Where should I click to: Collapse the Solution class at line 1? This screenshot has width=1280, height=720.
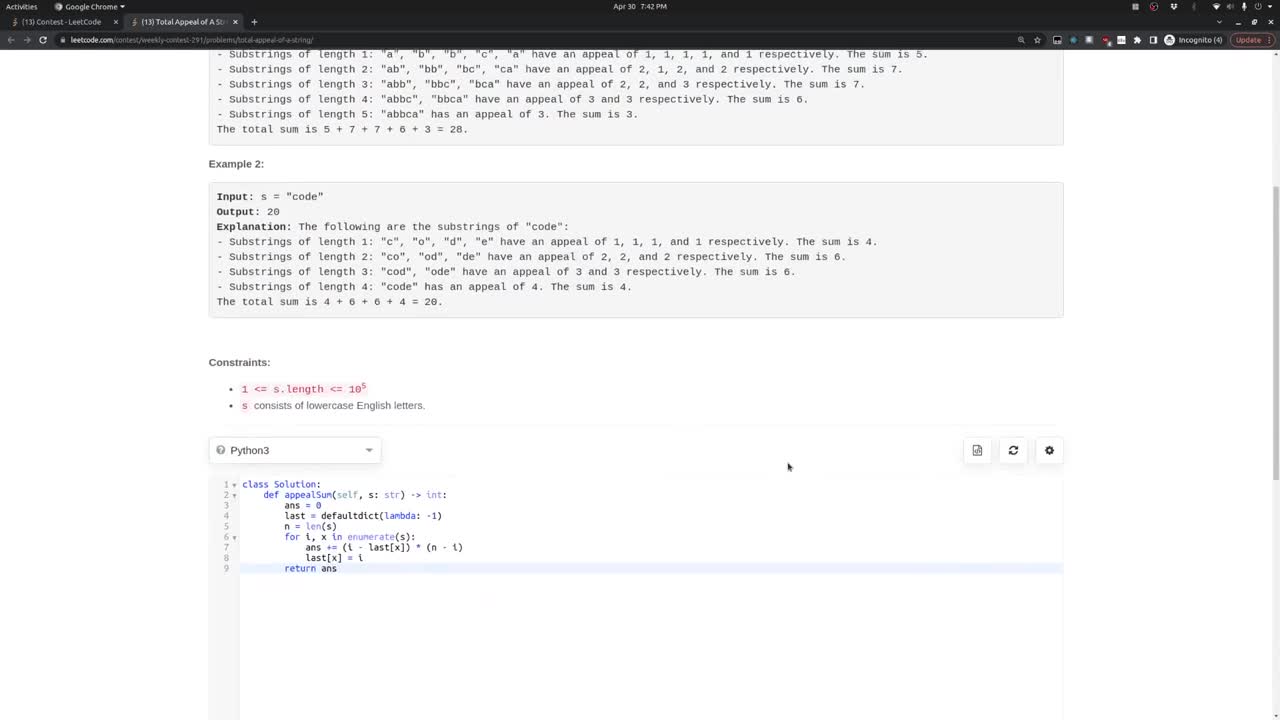click(x=234, y=484)
